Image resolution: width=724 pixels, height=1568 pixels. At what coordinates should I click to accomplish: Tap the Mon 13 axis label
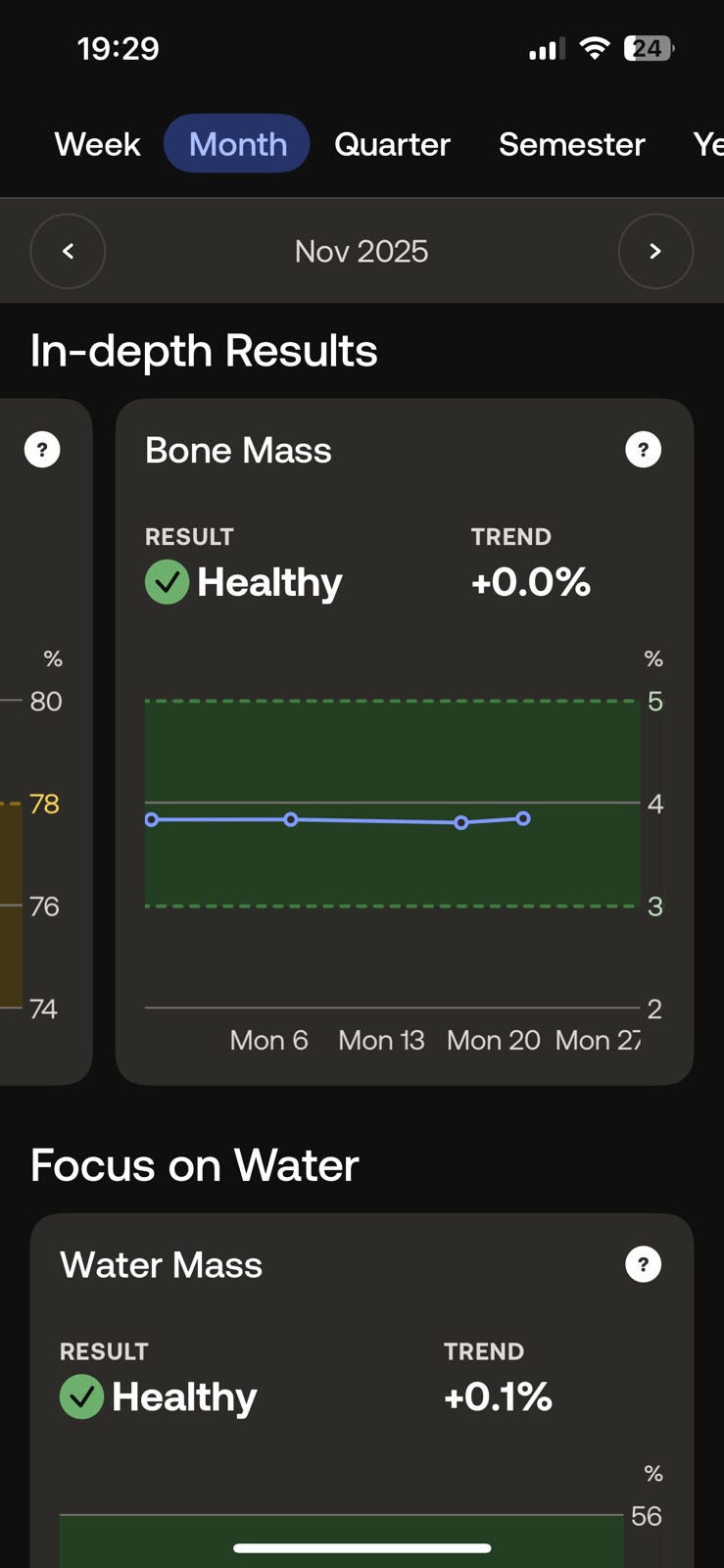381,1040
